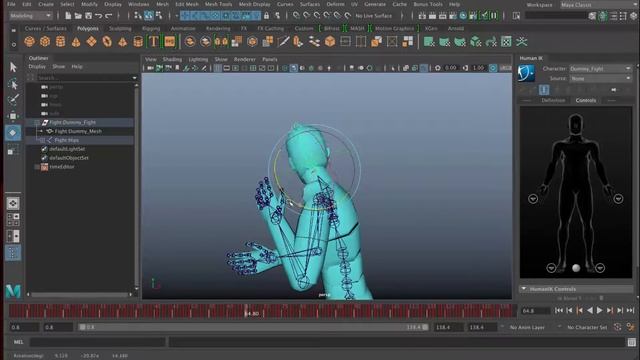The width and height of the screenshot is (640, 360).
Task: Create a polygon cone from the shelf
Action: 76,41
